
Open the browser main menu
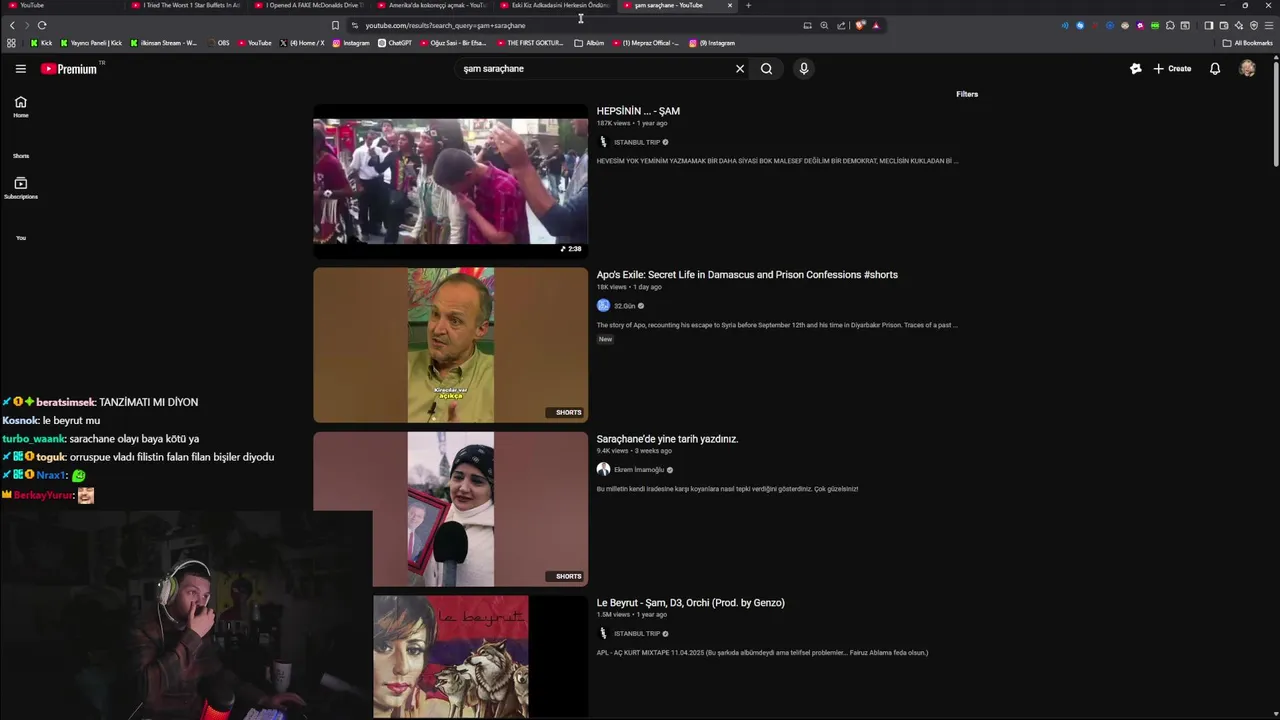click(1269, 25)
